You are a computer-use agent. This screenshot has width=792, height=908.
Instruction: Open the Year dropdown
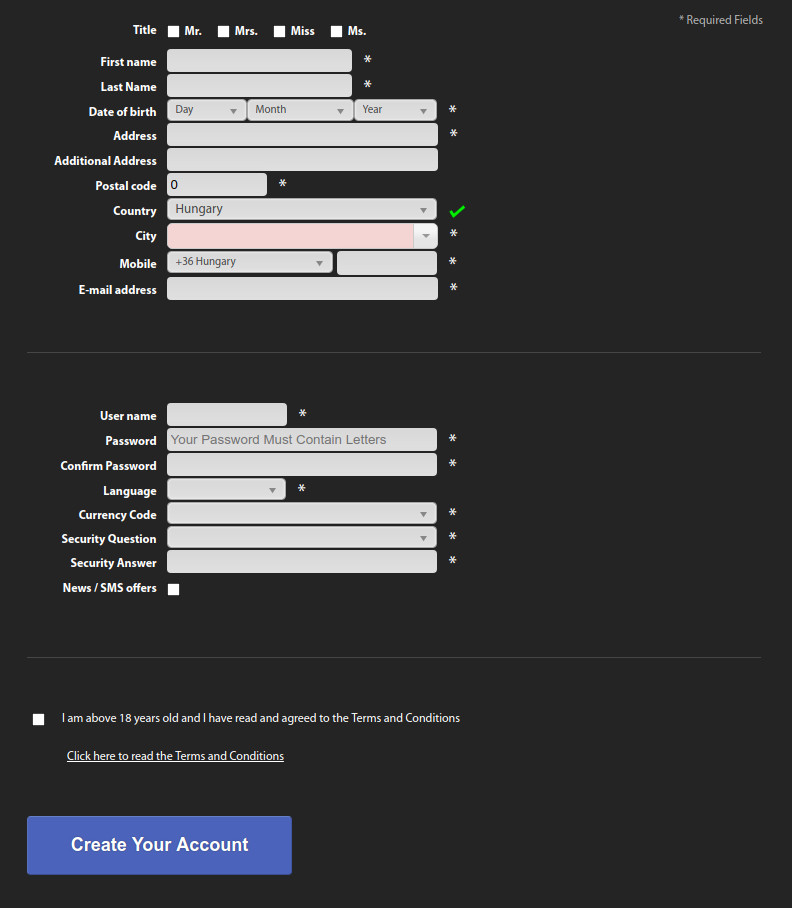(x=395, y=110)
